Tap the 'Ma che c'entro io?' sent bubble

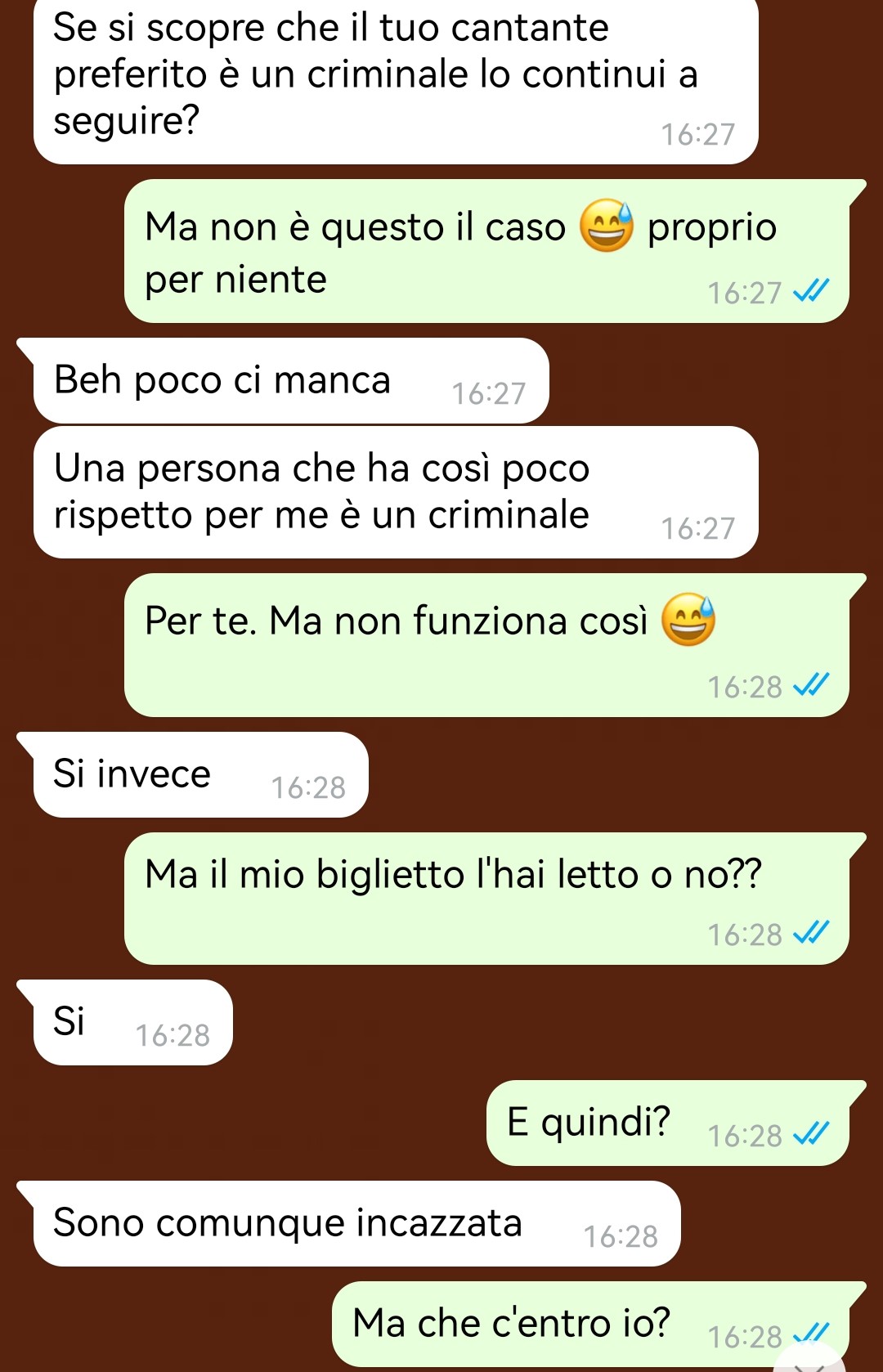pos(590,1324)
